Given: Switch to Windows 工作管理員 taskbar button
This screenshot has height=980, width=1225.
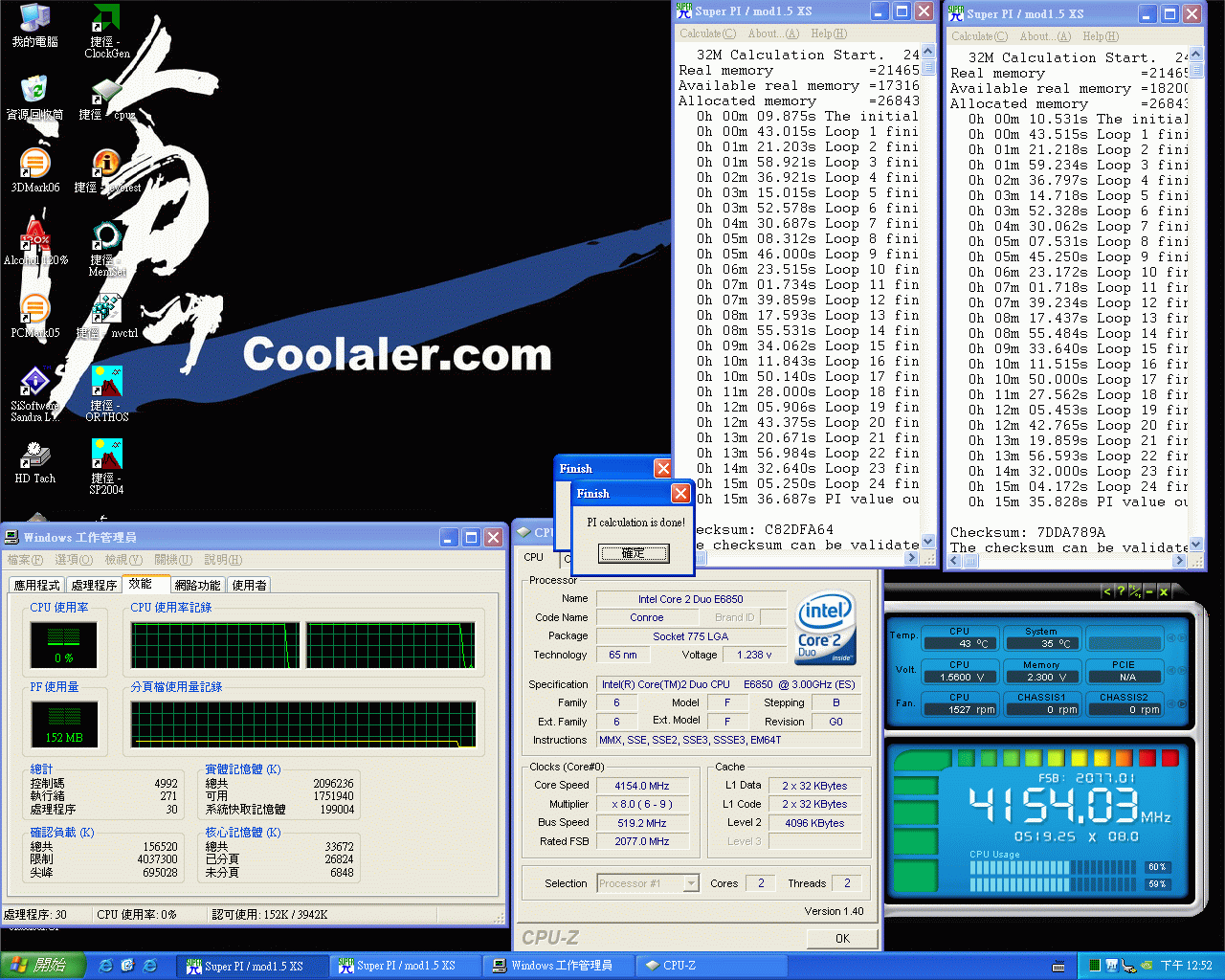Looking at the screenshot, I should click(559, 966).
